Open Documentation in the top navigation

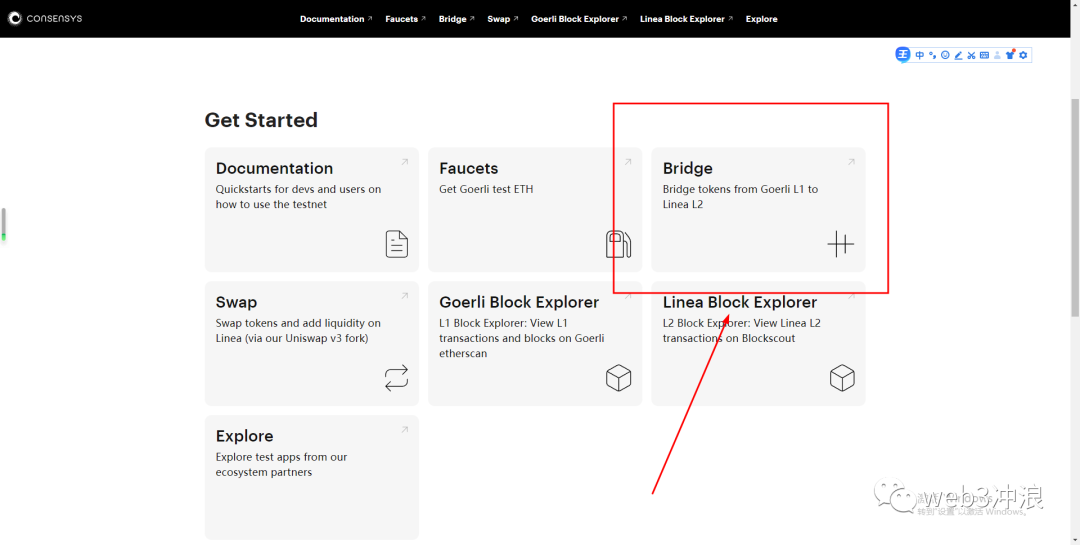click(x=336, y=19)
